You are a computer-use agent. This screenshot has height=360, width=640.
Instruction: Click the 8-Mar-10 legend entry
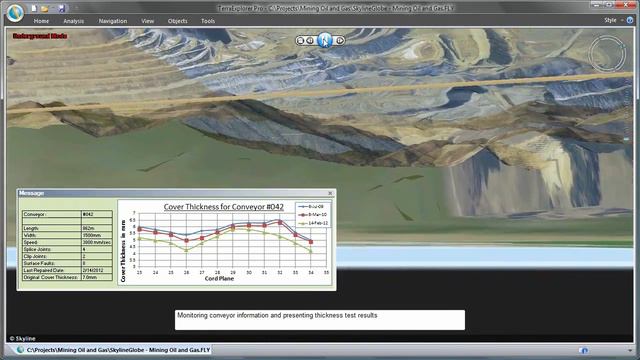click(x=313, y=215)
